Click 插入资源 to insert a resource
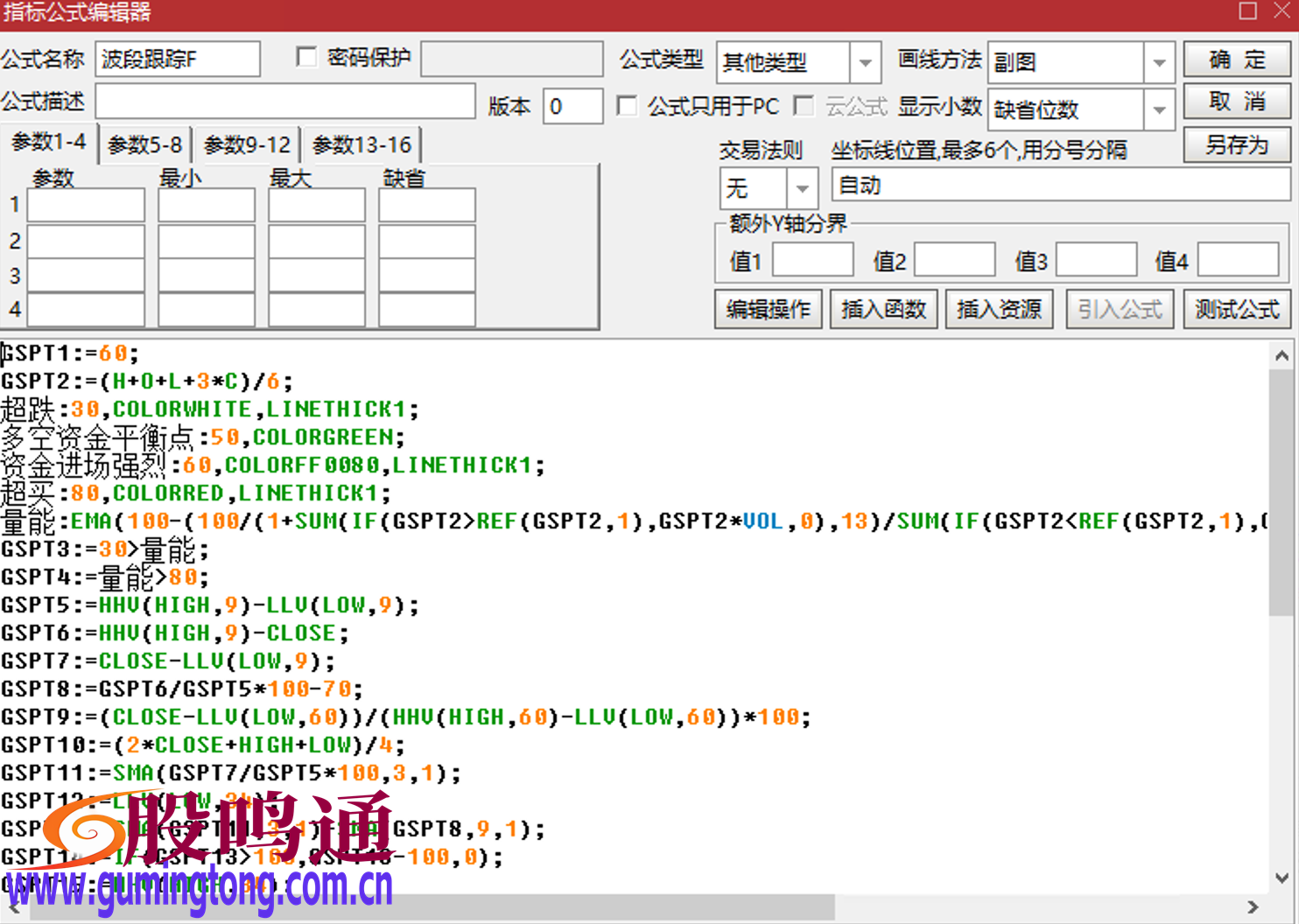The height and width of the screenshot is (924, 1299). [x=999, y=309]
